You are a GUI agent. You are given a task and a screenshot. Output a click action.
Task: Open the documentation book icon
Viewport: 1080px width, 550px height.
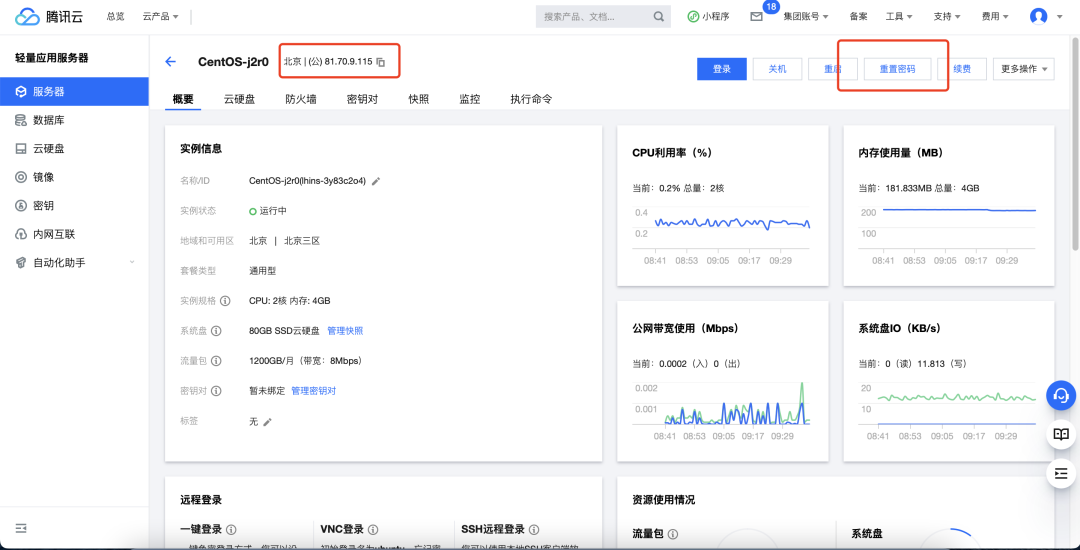(1061, 434)
